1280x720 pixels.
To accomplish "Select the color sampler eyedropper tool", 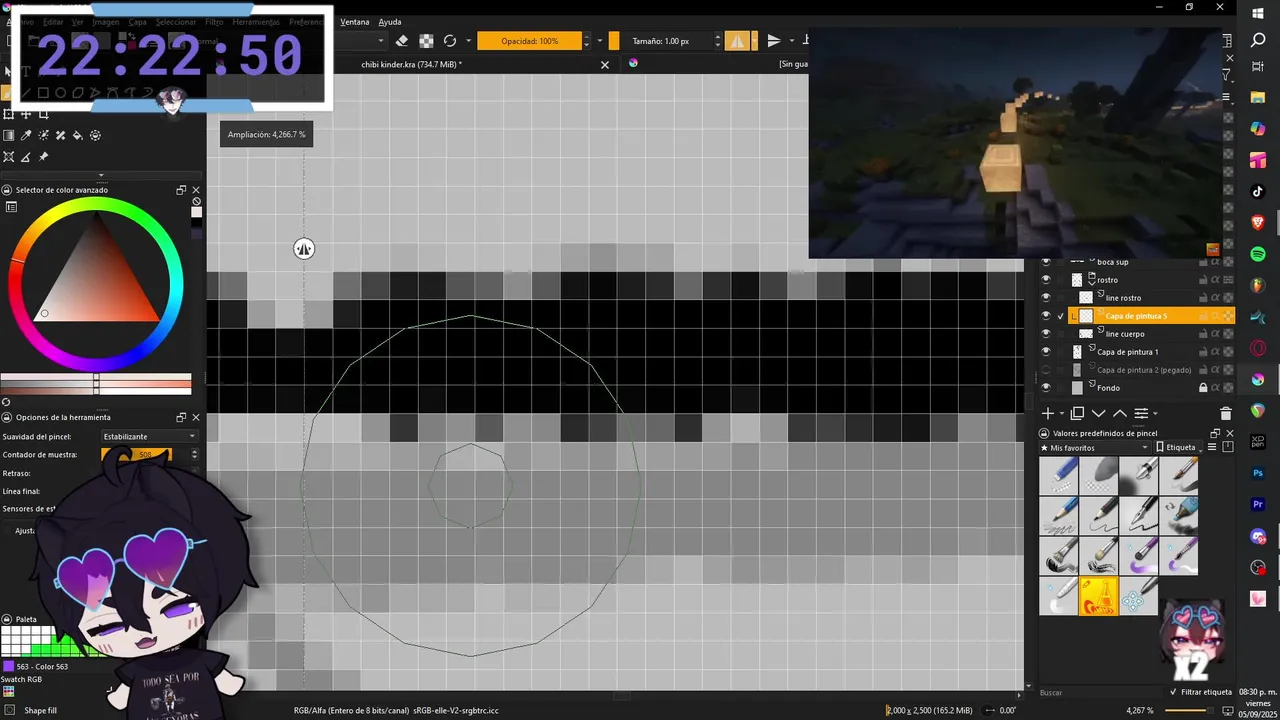I will [26, 135].
